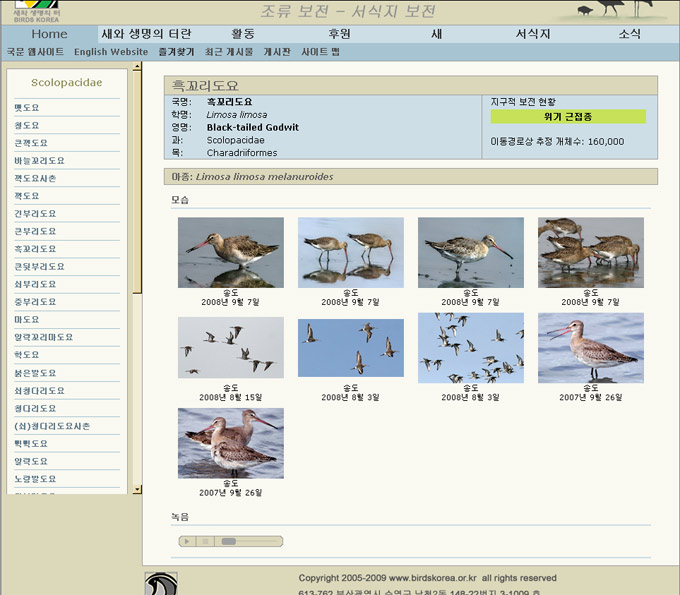This screenshot has height=595, width=680.
Task: Select 알락꼬리마도요 in the species list
Action: (x=43, y=337)
